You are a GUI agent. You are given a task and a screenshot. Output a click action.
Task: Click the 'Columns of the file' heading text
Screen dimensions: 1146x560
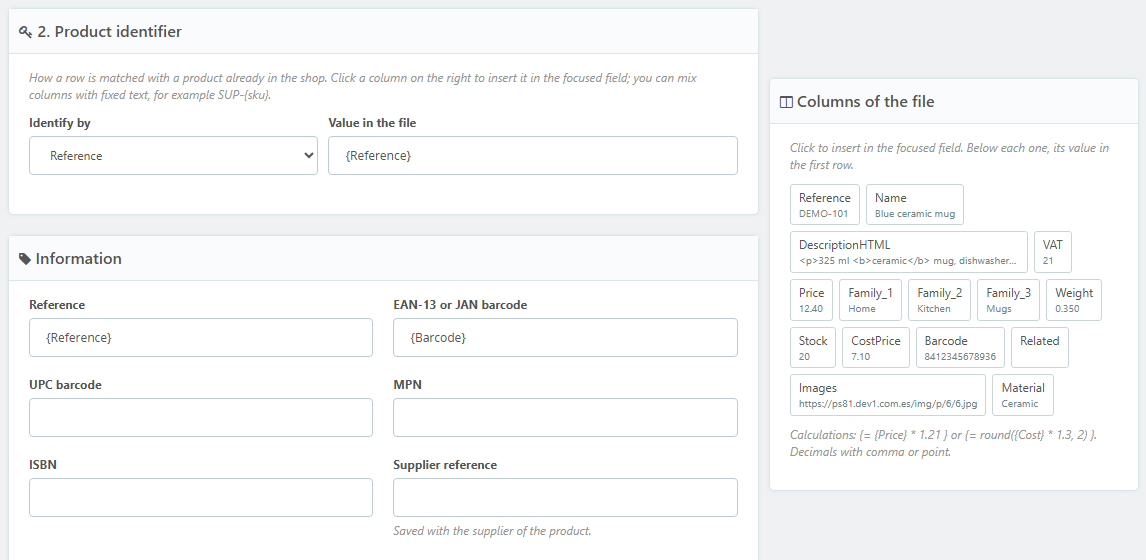865,102
